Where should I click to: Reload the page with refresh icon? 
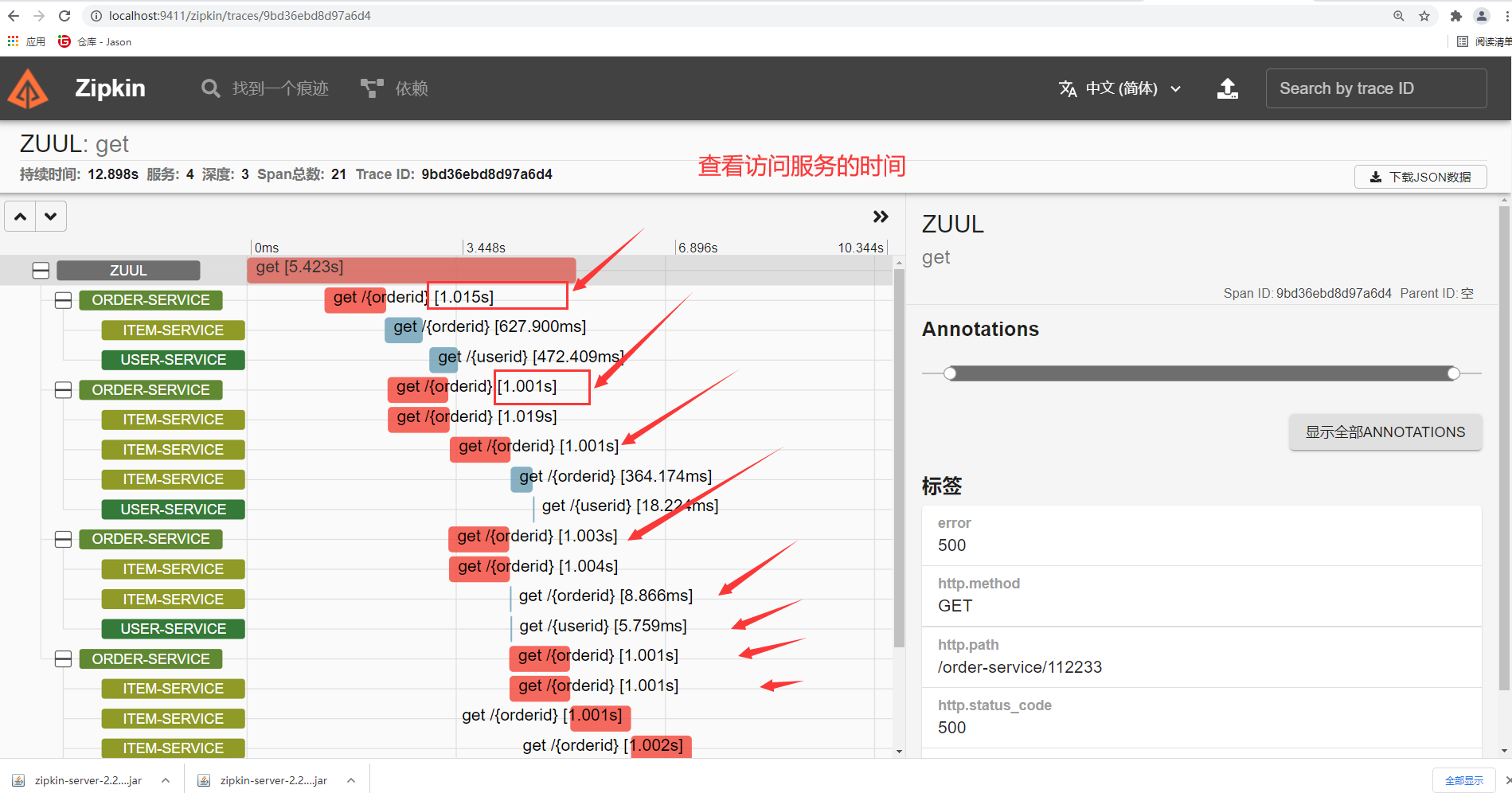tap(65, 16)
